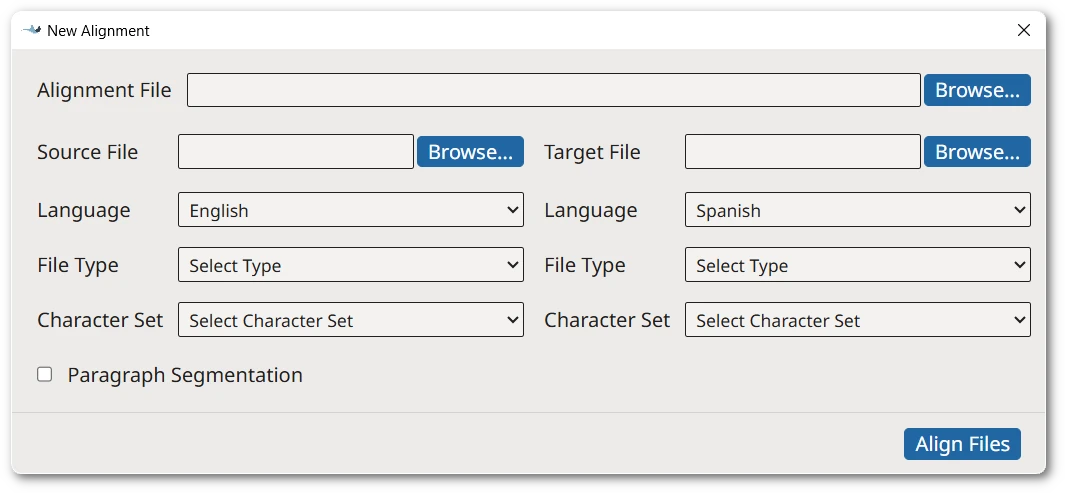Click the Alignment File label
This screenshot has width=1065, height=493.
click(x=104, y=90)
